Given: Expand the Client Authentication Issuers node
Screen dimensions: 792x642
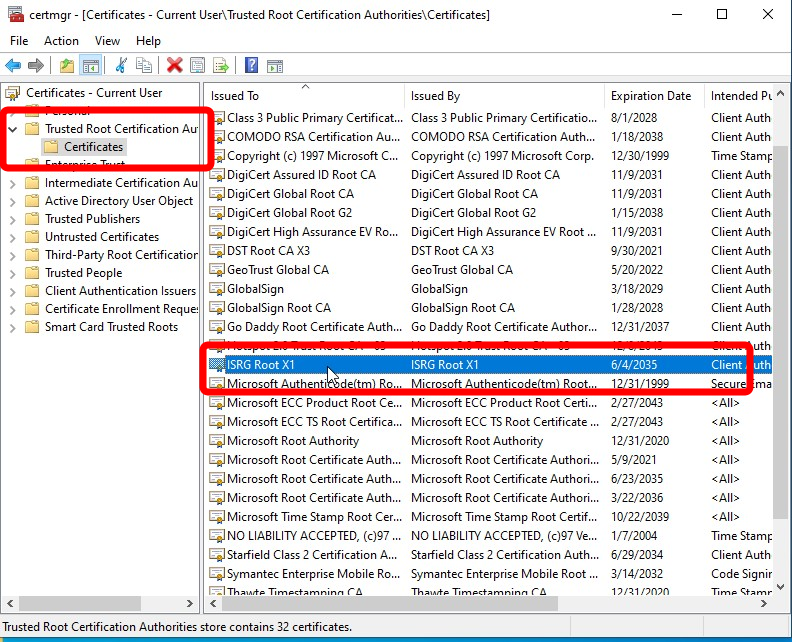Looking at the screenshot, I should 13,291.
